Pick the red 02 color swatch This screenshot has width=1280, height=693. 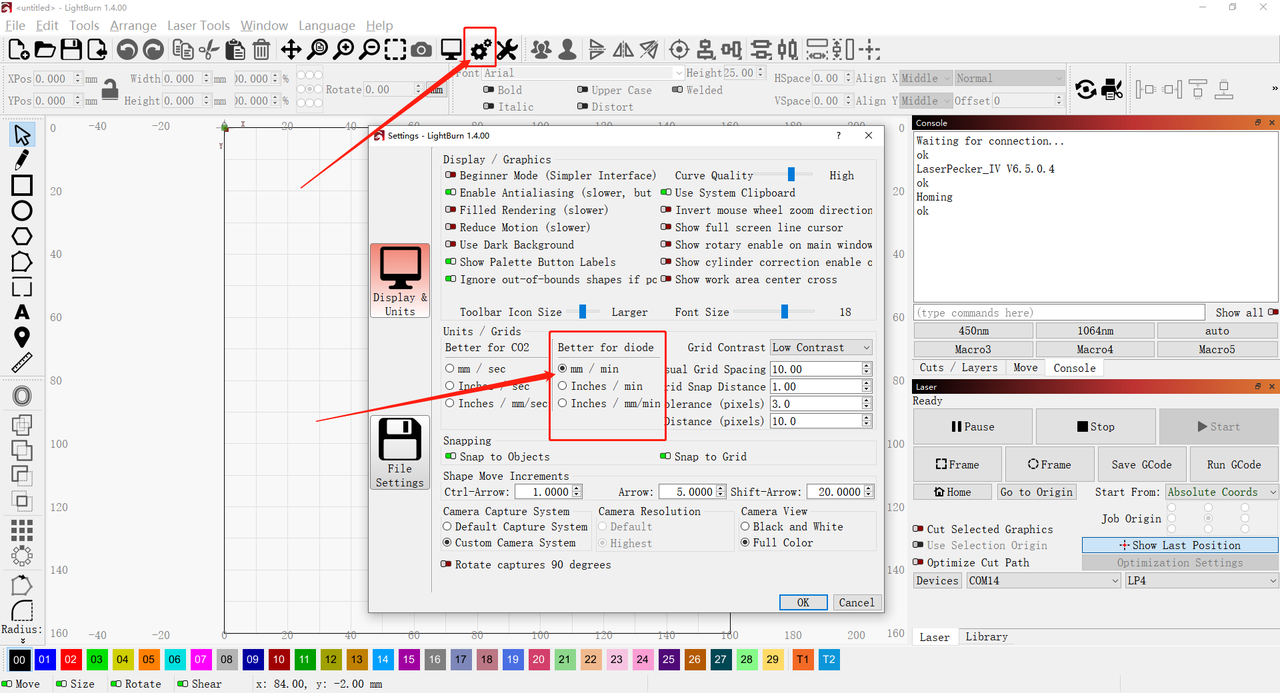[x=70, y=660]
